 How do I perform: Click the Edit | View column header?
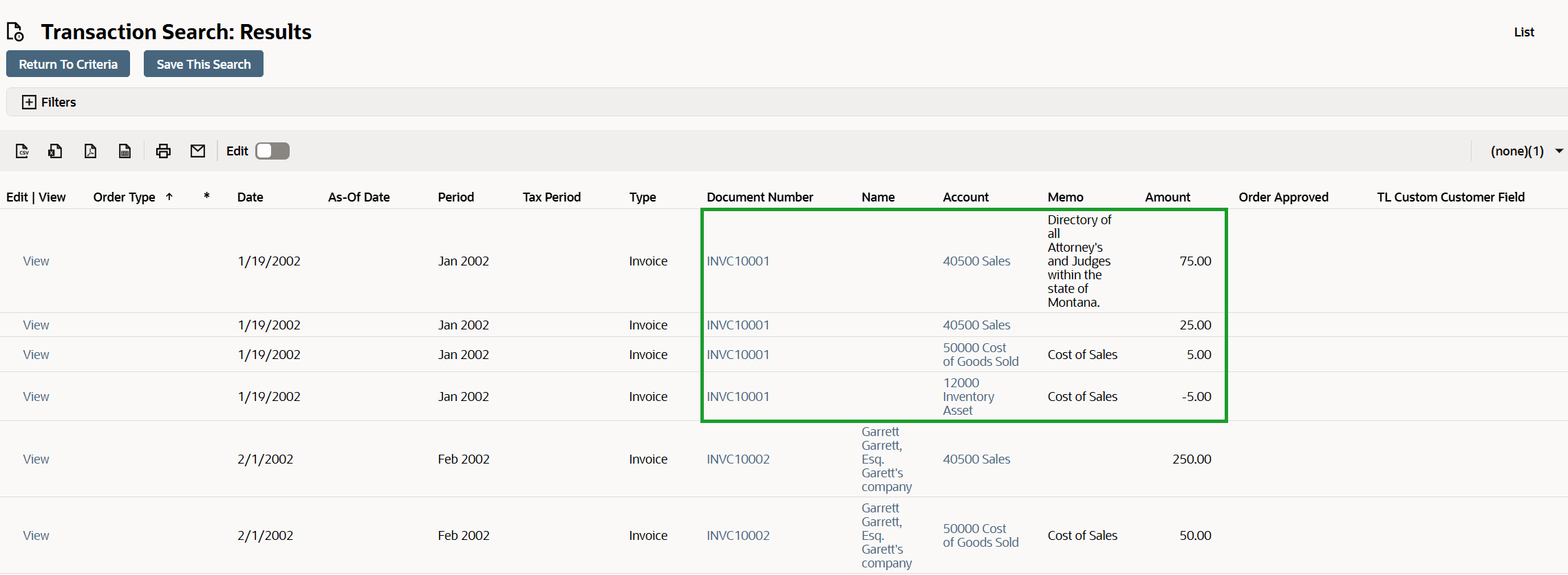[x=36, y=197]
